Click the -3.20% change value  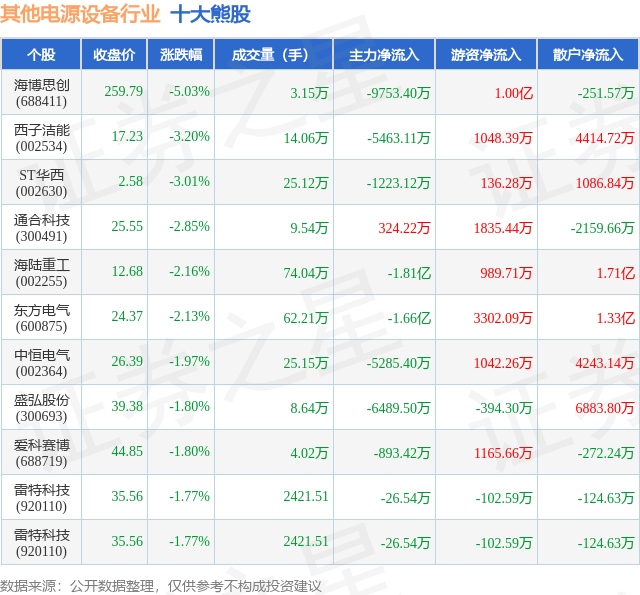pos(189,136)
